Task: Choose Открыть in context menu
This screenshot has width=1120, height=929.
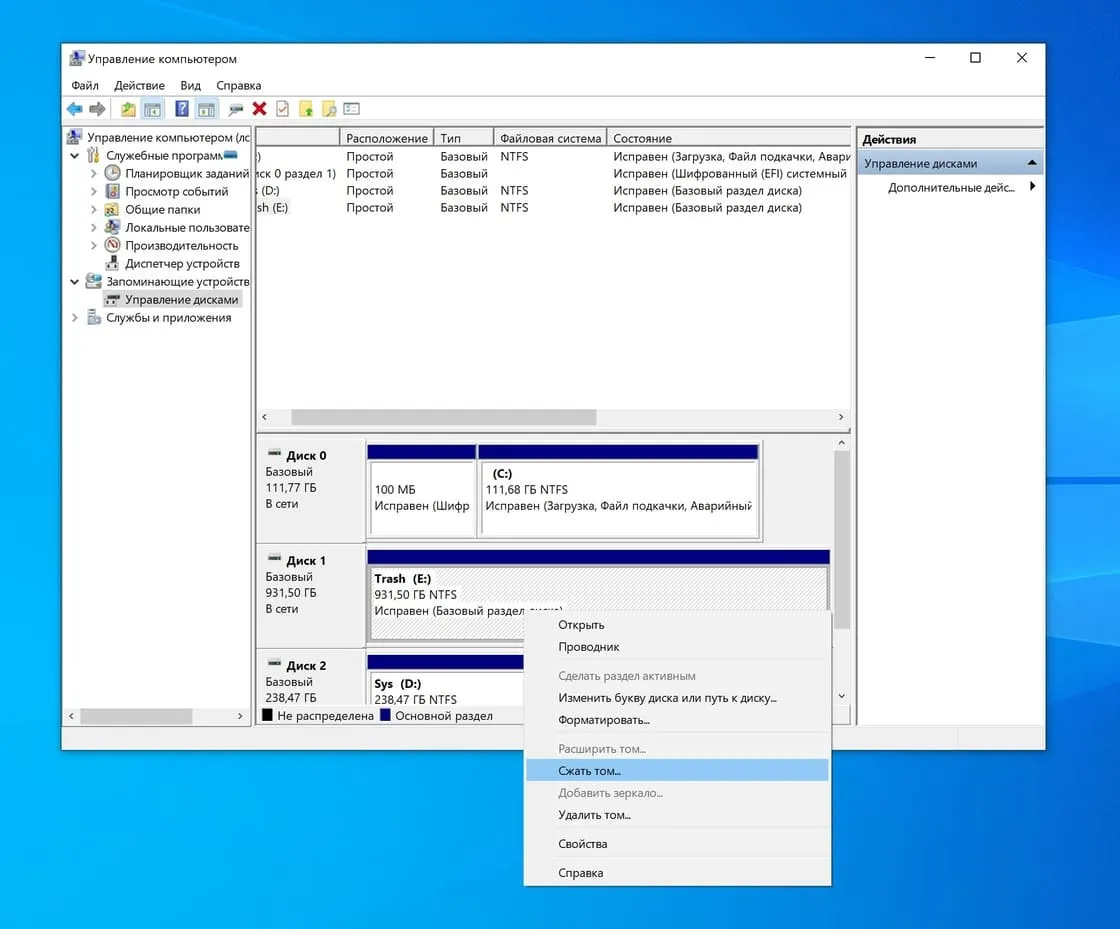Action: point(677,625)
